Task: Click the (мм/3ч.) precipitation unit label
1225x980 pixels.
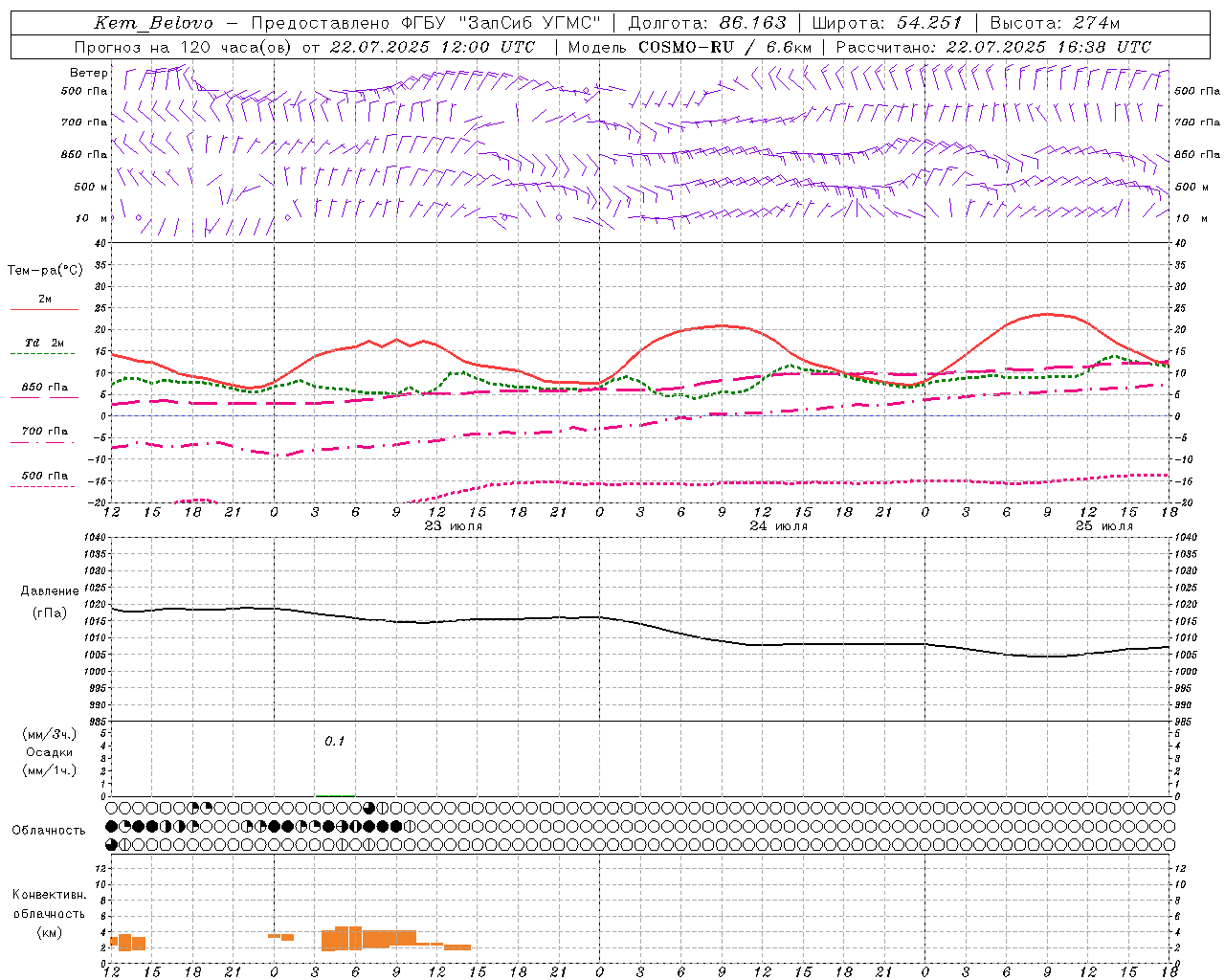Action: click(x=50, y=734)
